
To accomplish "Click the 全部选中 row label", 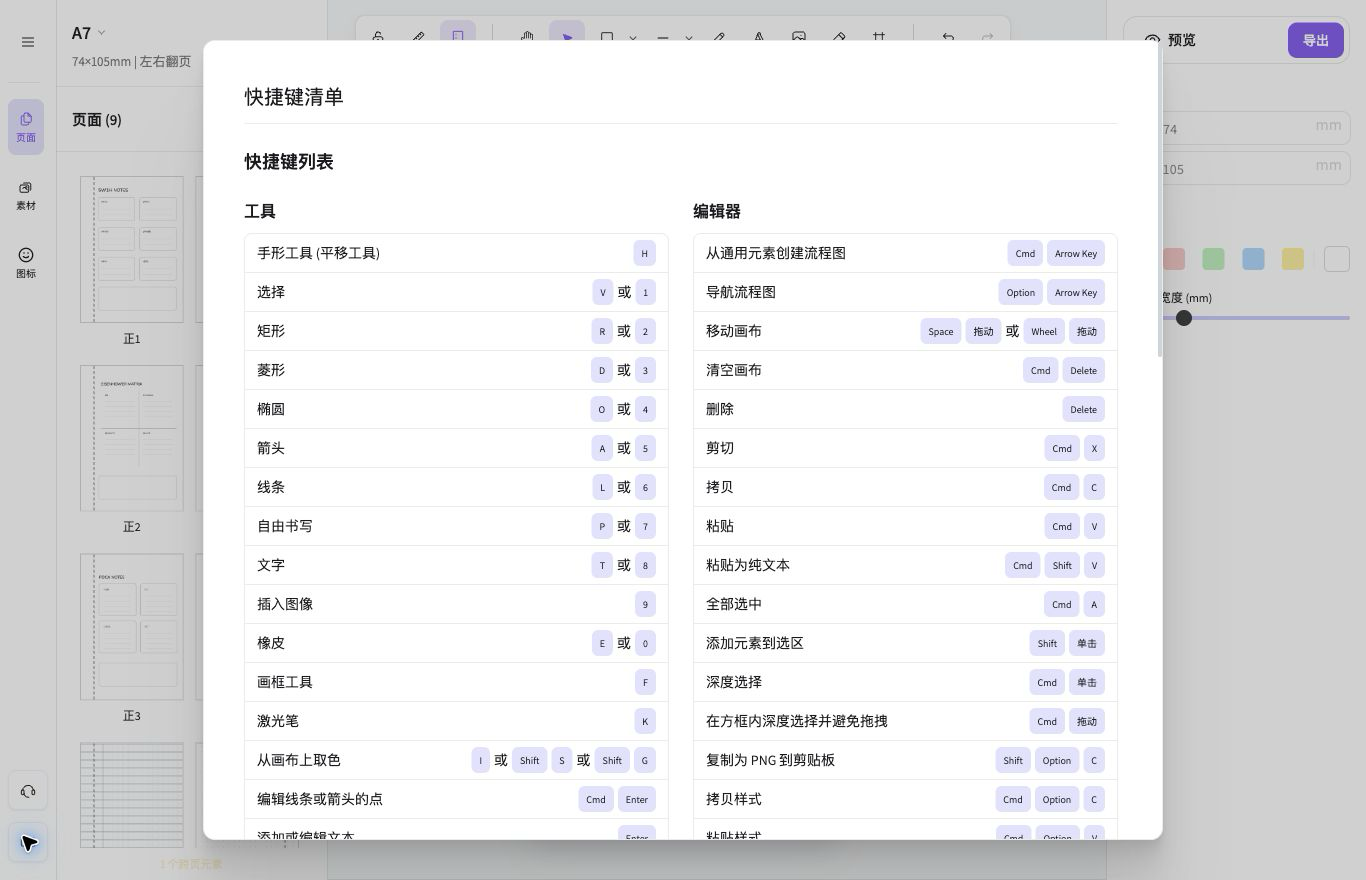I will tap(734, 604).
